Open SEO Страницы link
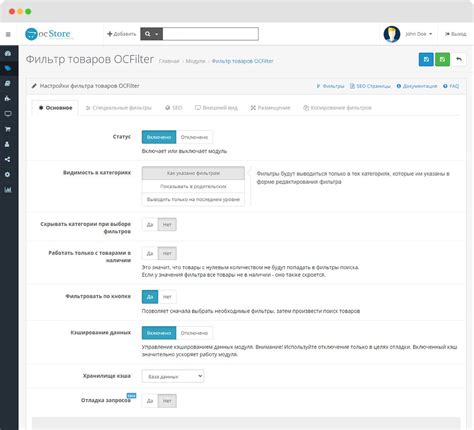The image size is (474, 430). pos(370,86)
